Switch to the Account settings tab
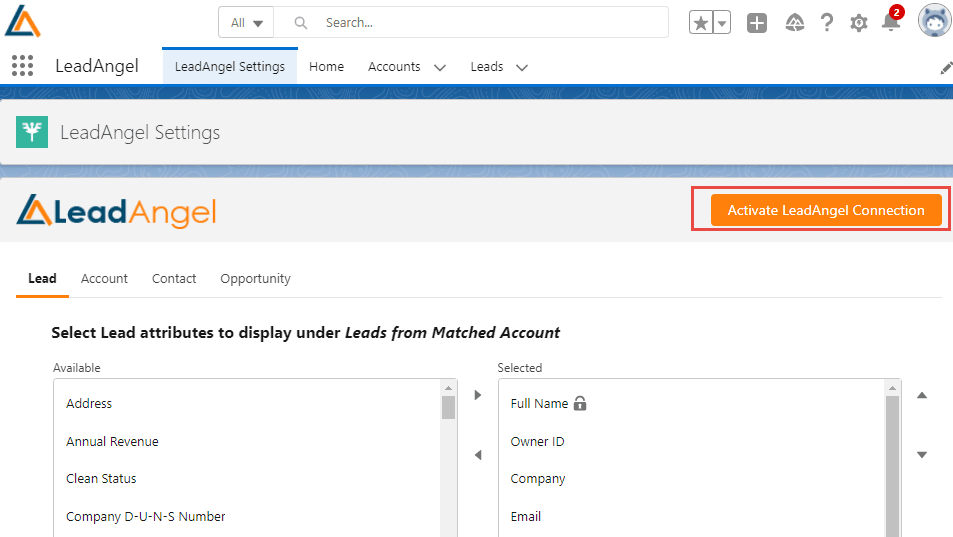953x537 pixels. [104, 278]
